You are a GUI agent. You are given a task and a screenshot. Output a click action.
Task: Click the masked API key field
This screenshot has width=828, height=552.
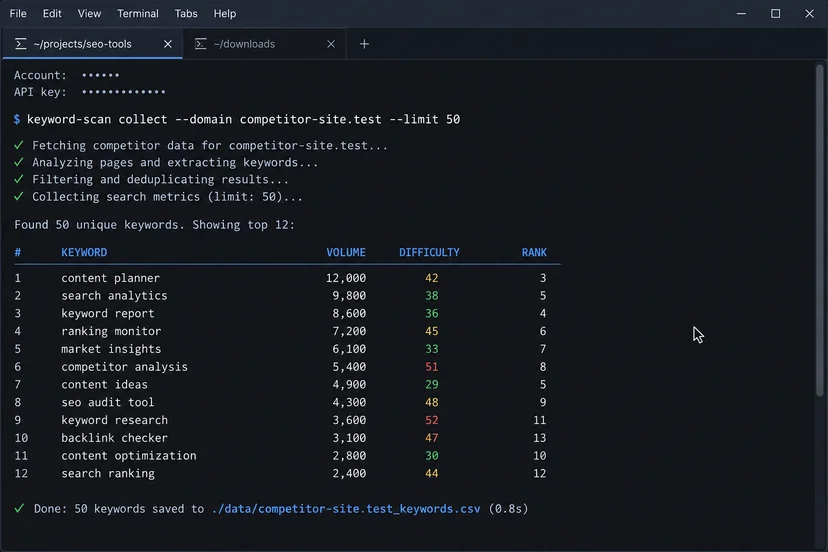[124, 92]
